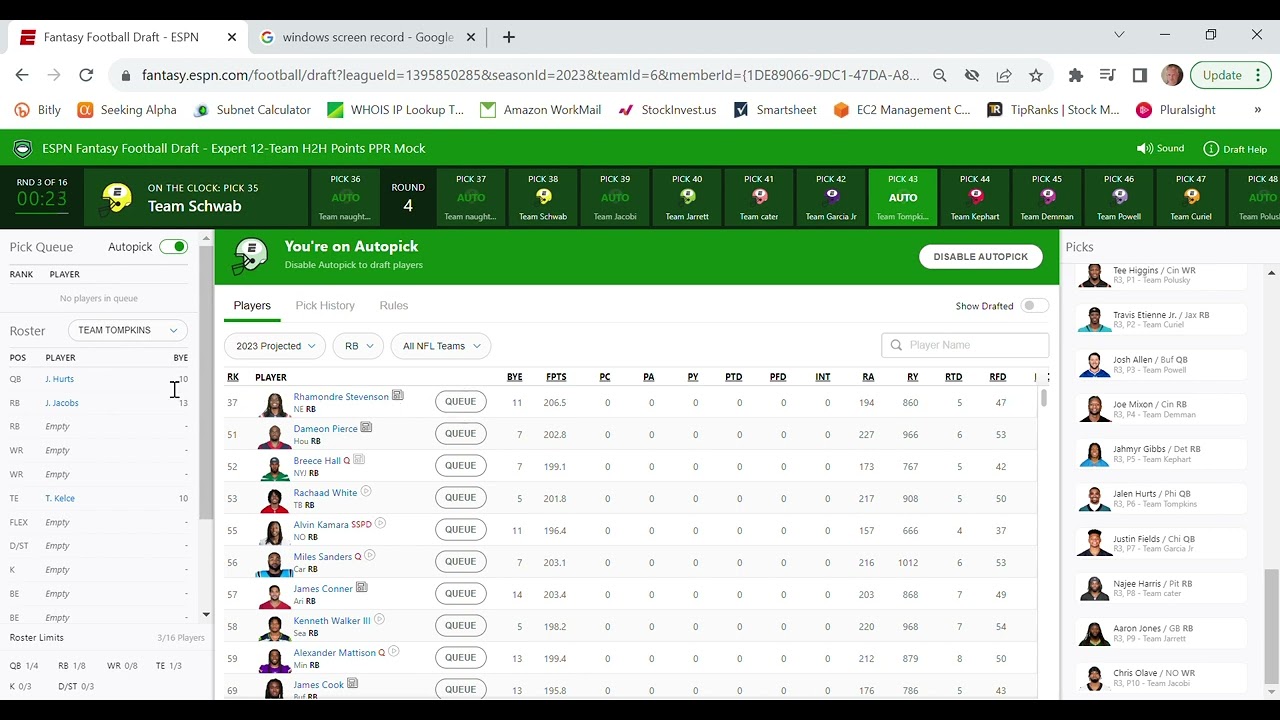The height and width of the screenshot is (720, 1280).
Task: Sort table by FPTS column header
Action: [556, 377]
